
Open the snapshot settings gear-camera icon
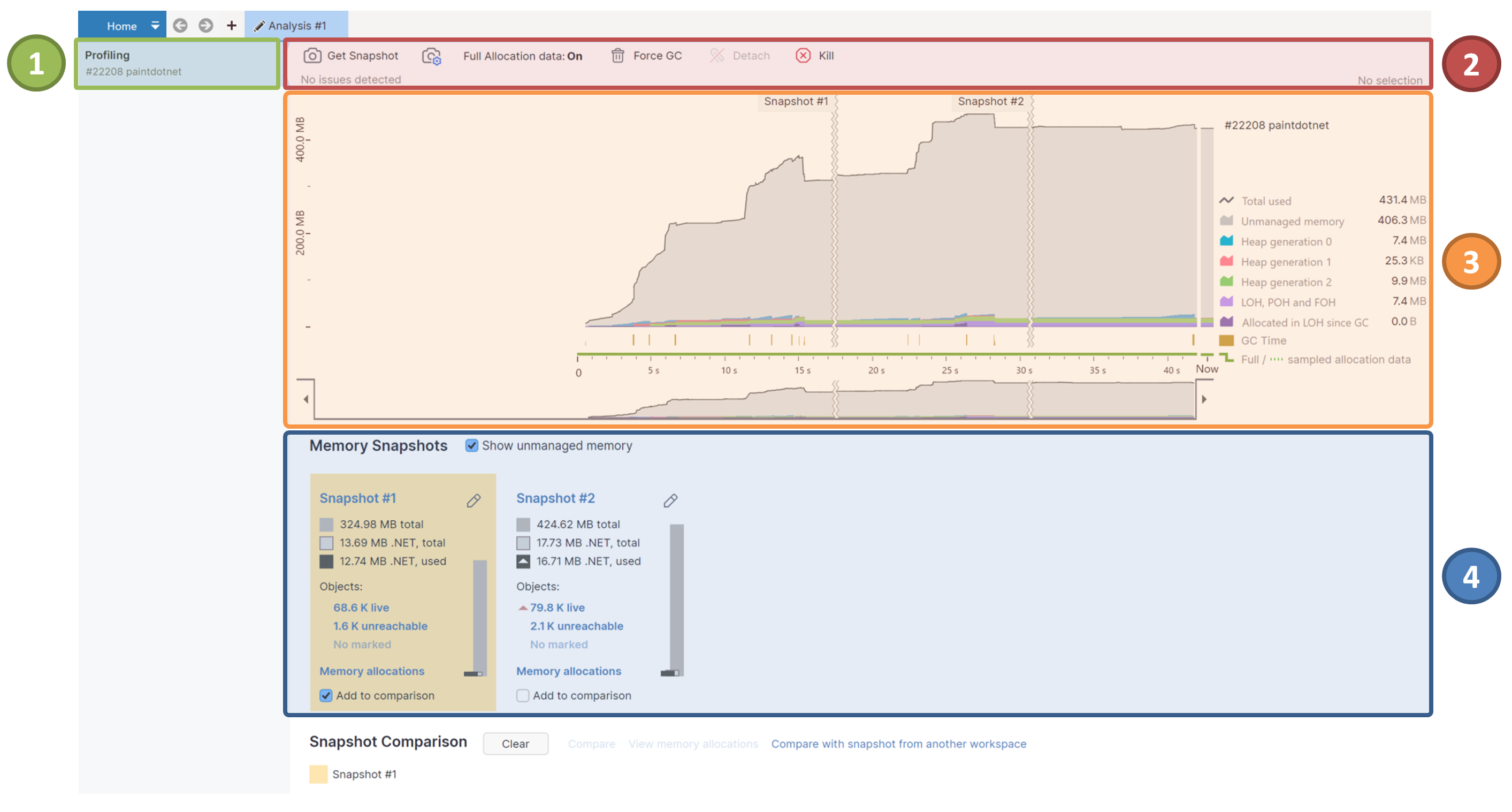431,55
